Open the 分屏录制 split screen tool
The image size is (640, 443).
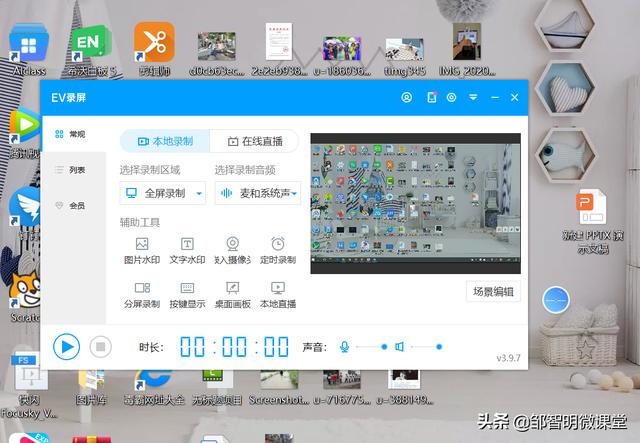142,295
